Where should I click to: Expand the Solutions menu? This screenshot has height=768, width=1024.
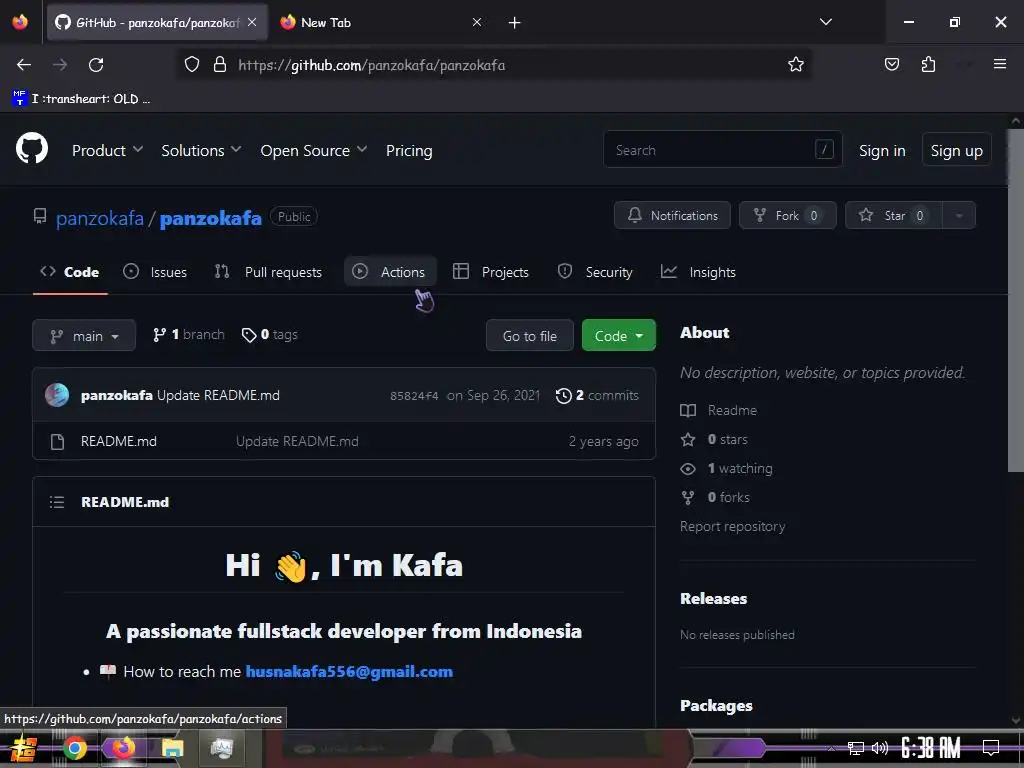pos(201,150)
